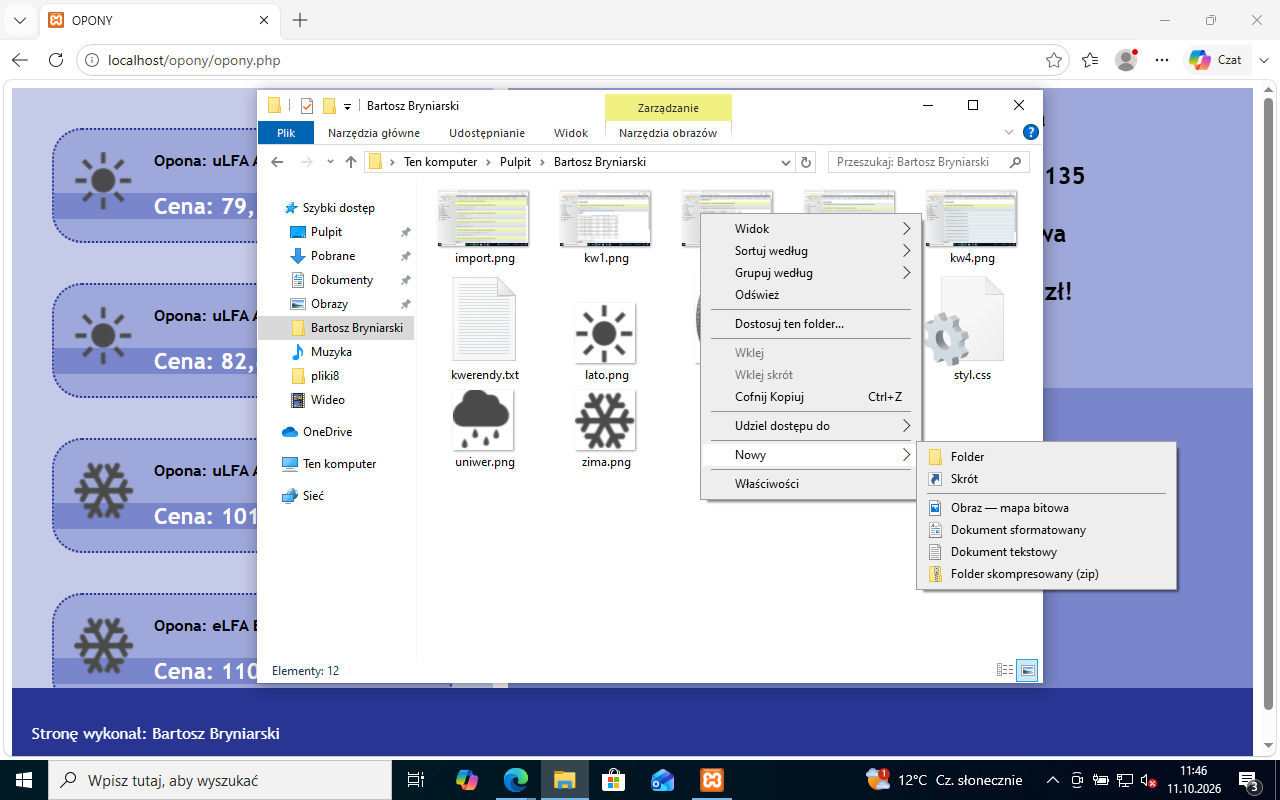This screenshot has width=1280, height=800.
Task: Expand the Widok submenu arrow
Action: click(906, 229)
